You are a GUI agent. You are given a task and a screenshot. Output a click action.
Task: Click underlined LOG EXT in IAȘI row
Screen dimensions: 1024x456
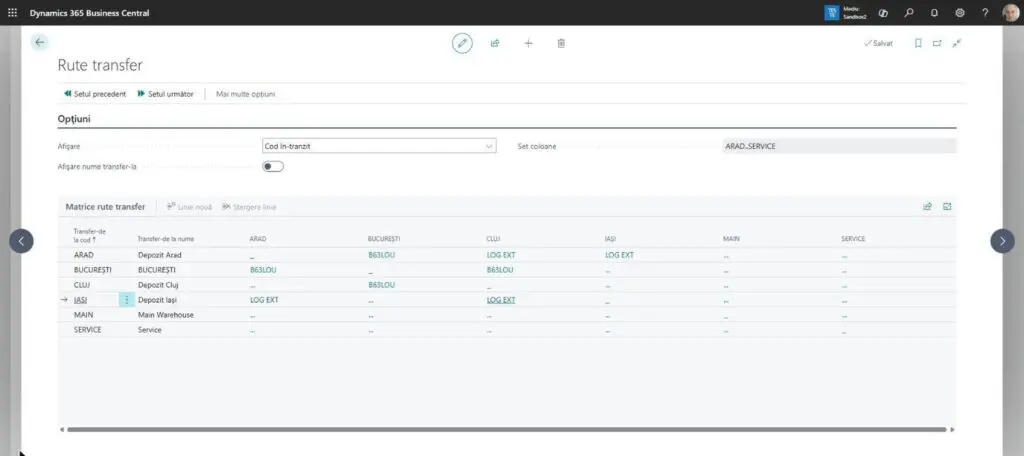click(x=501, y=300)
